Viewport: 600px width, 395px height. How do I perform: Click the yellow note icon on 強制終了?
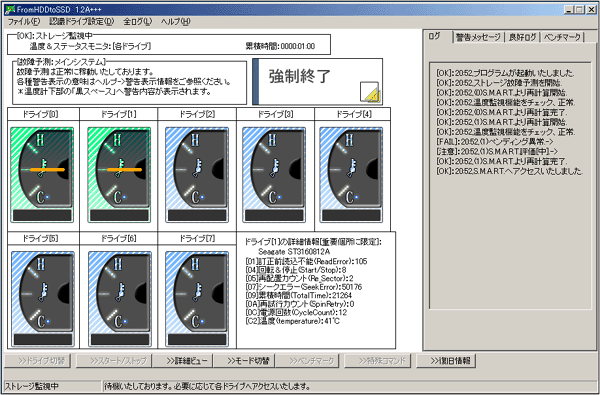(370, 91)
